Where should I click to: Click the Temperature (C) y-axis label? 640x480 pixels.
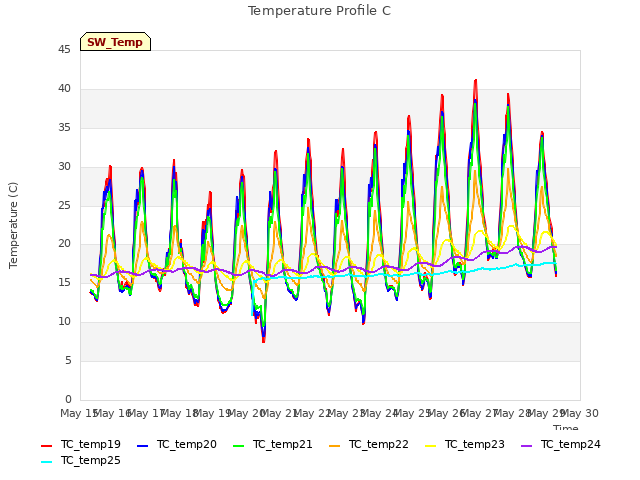(x=13, y=225)
